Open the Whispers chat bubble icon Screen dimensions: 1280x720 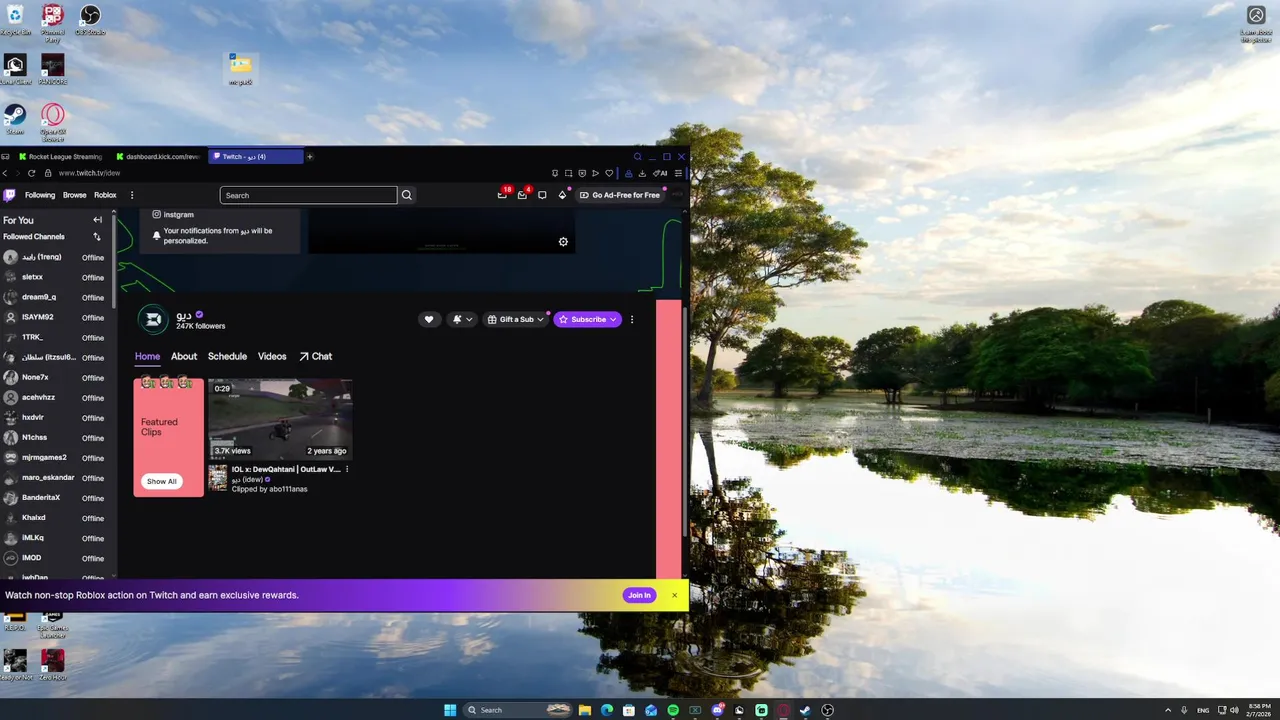click(542, 195)
